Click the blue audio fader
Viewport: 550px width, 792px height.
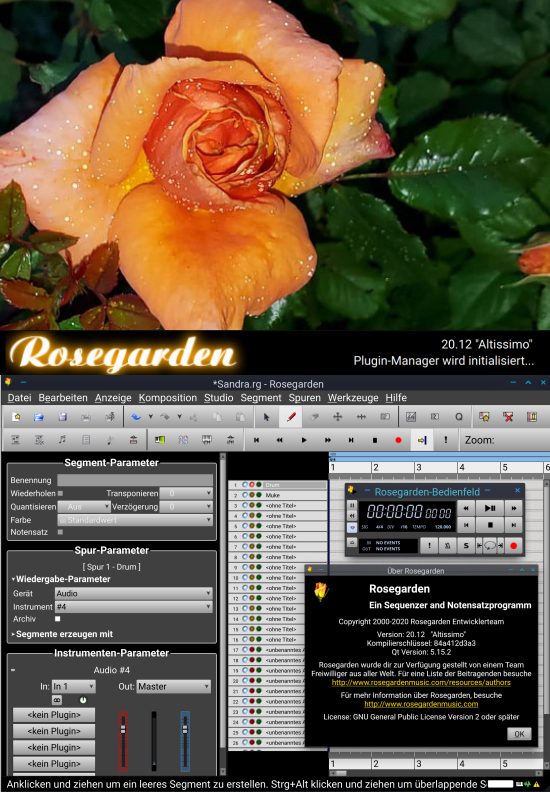(185, 741)
